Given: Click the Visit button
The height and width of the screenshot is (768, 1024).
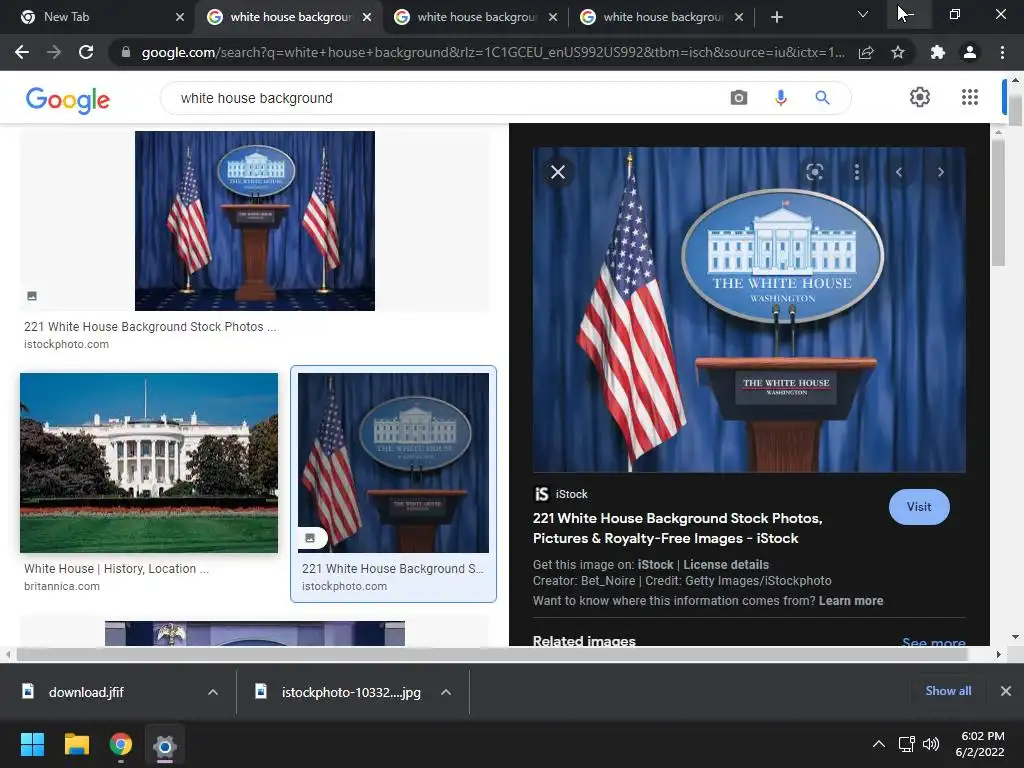Looking at the screenshot, I should (x=919, y=507).
